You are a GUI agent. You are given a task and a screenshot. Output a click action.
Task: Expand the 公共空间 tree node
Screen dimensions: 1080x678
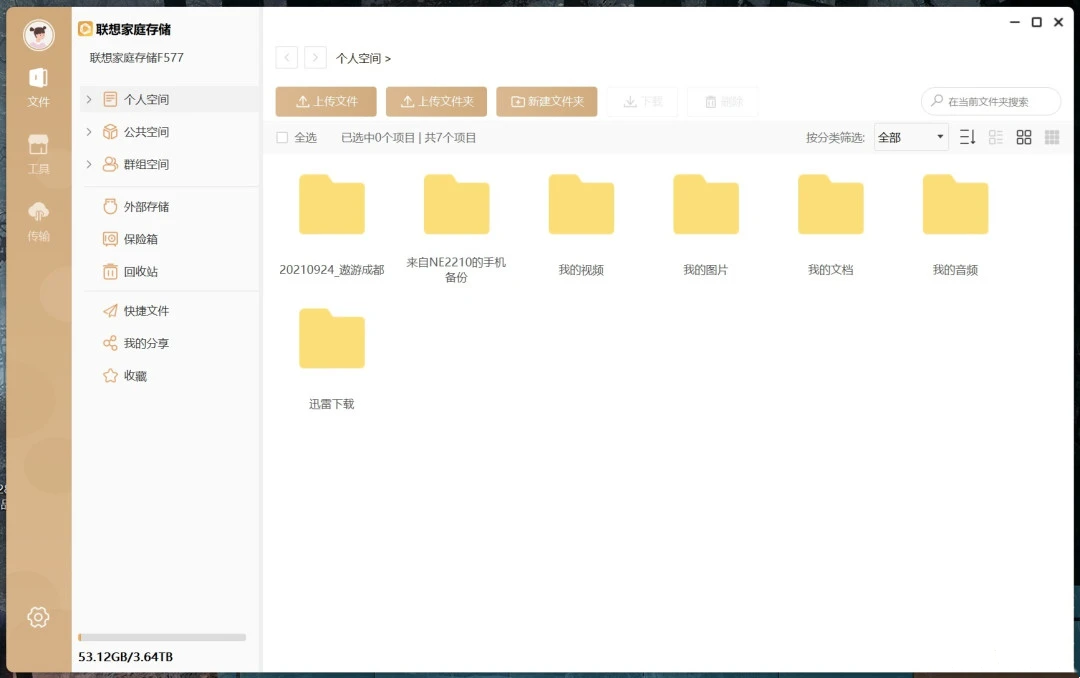tap(89, 132)
